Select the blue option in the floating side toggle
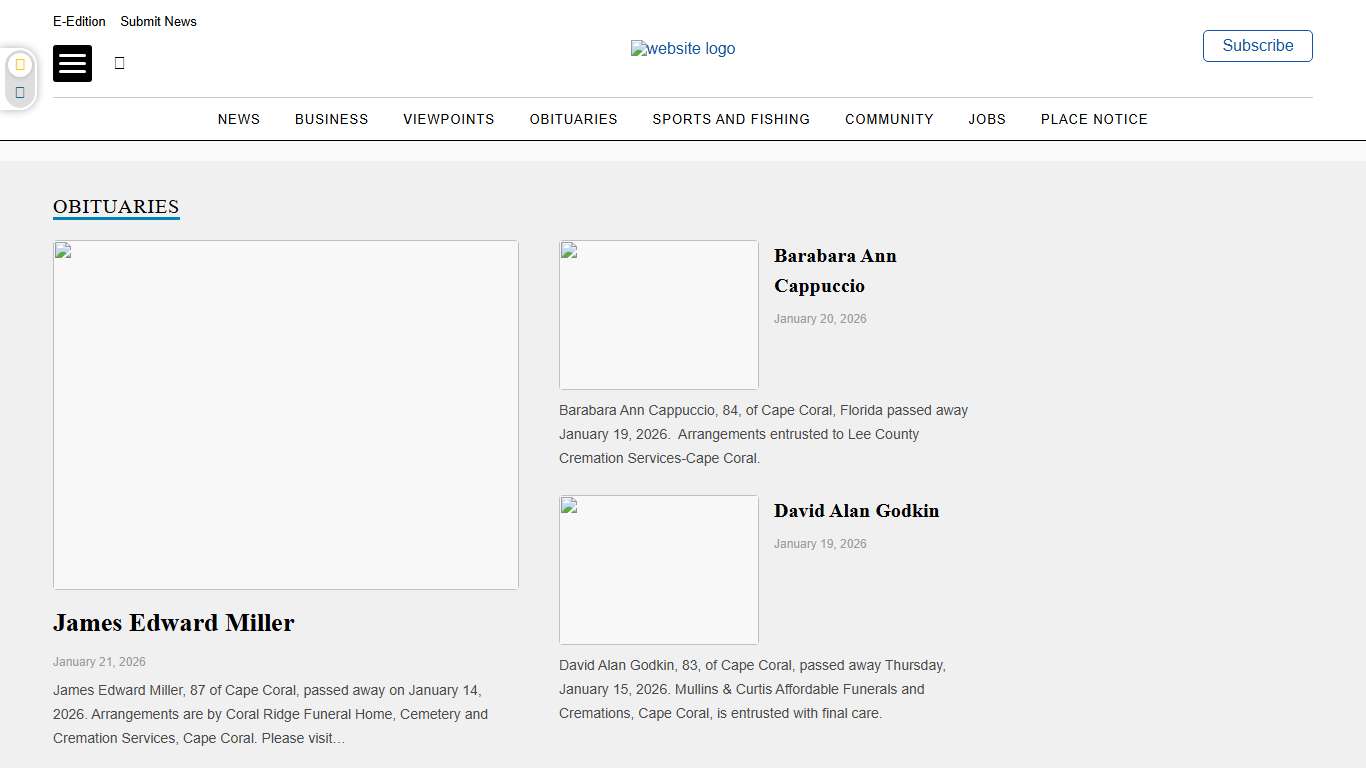Viewport: 1366px width, 768px height. pyautogui.click(x=20, y=92)
